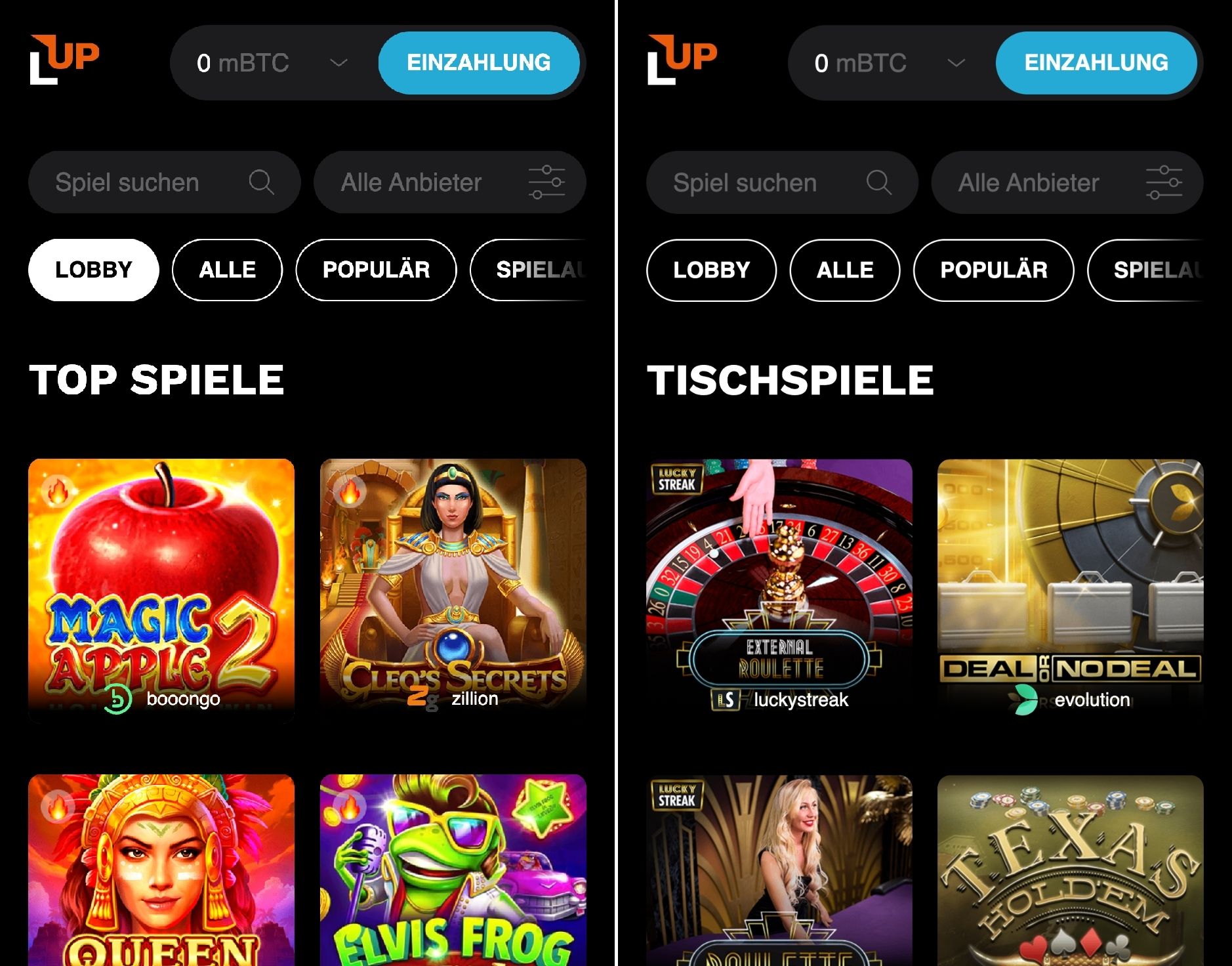Open provider filter sliders icon in left panel

[546, 182]
